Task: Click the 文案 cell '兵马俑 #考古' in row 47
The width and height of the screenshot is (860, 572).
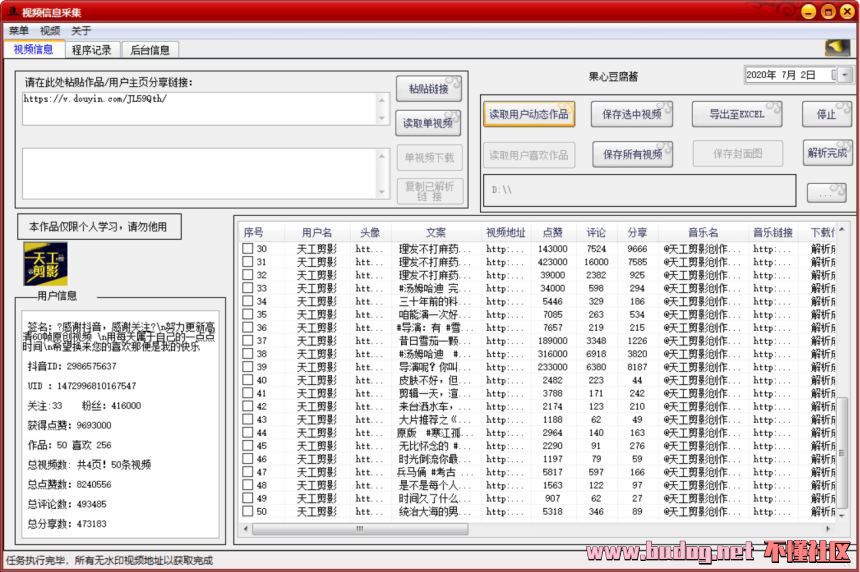Action: tap(435, 472)
